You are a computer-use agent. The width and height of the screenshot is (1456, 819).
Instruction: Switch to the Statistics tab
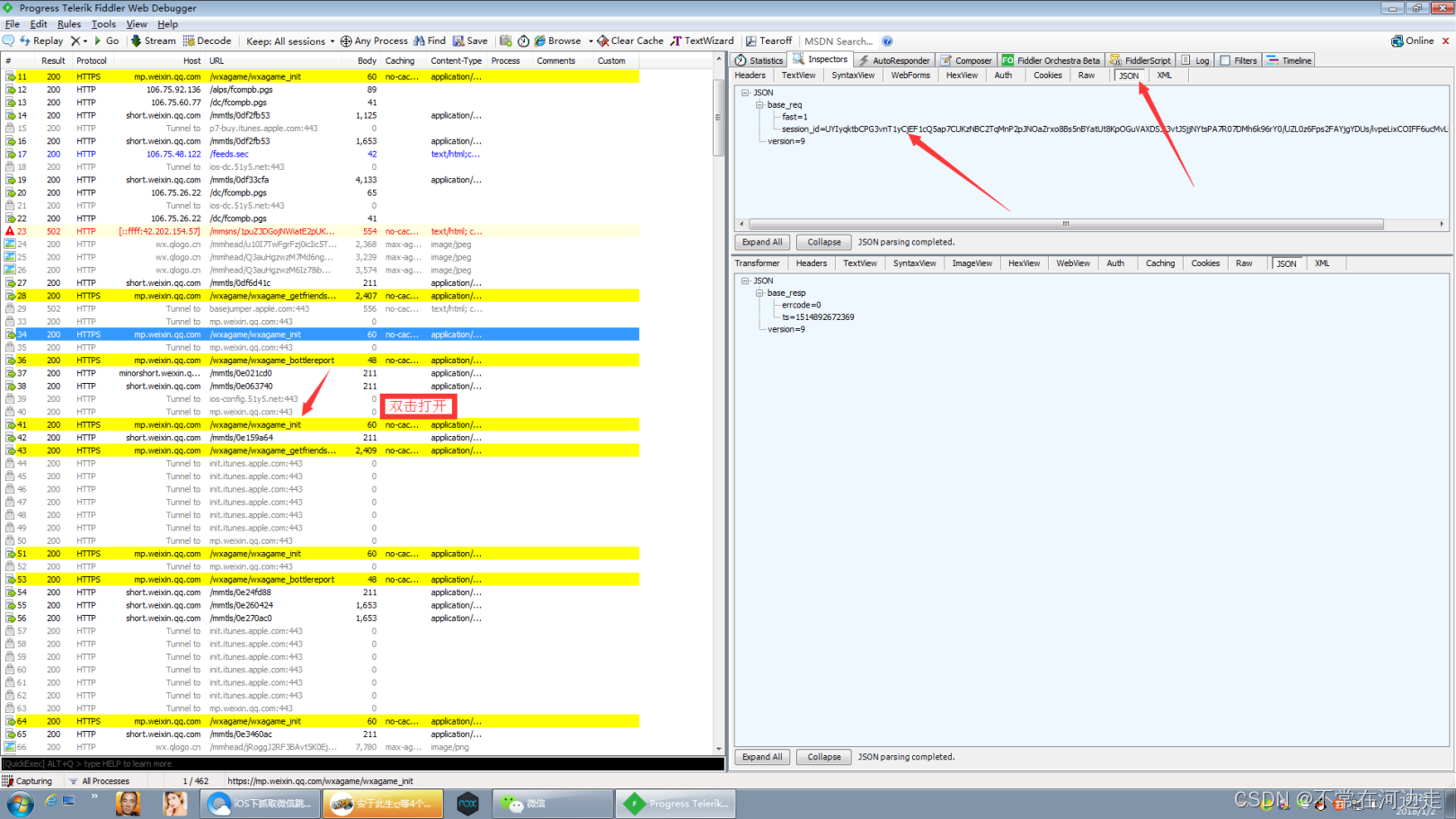coord(759,60)
